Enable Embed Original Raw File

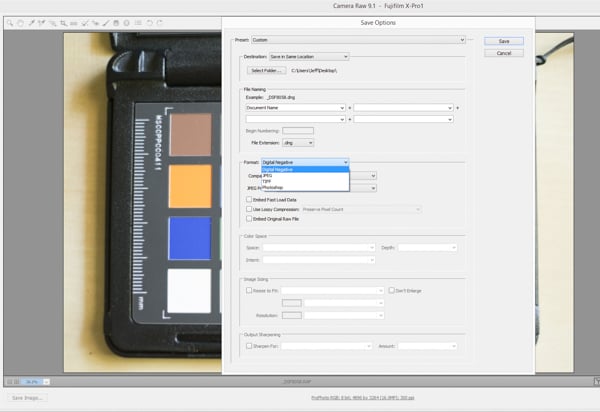click(x=249, y=218)
